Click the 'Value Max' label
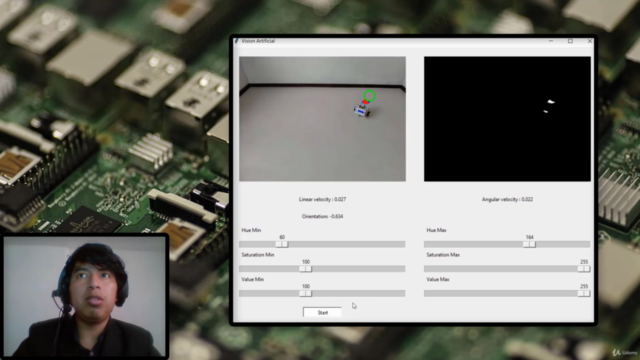Image resolution: width=640 pixels, height=360 pixels. [438, 279]
